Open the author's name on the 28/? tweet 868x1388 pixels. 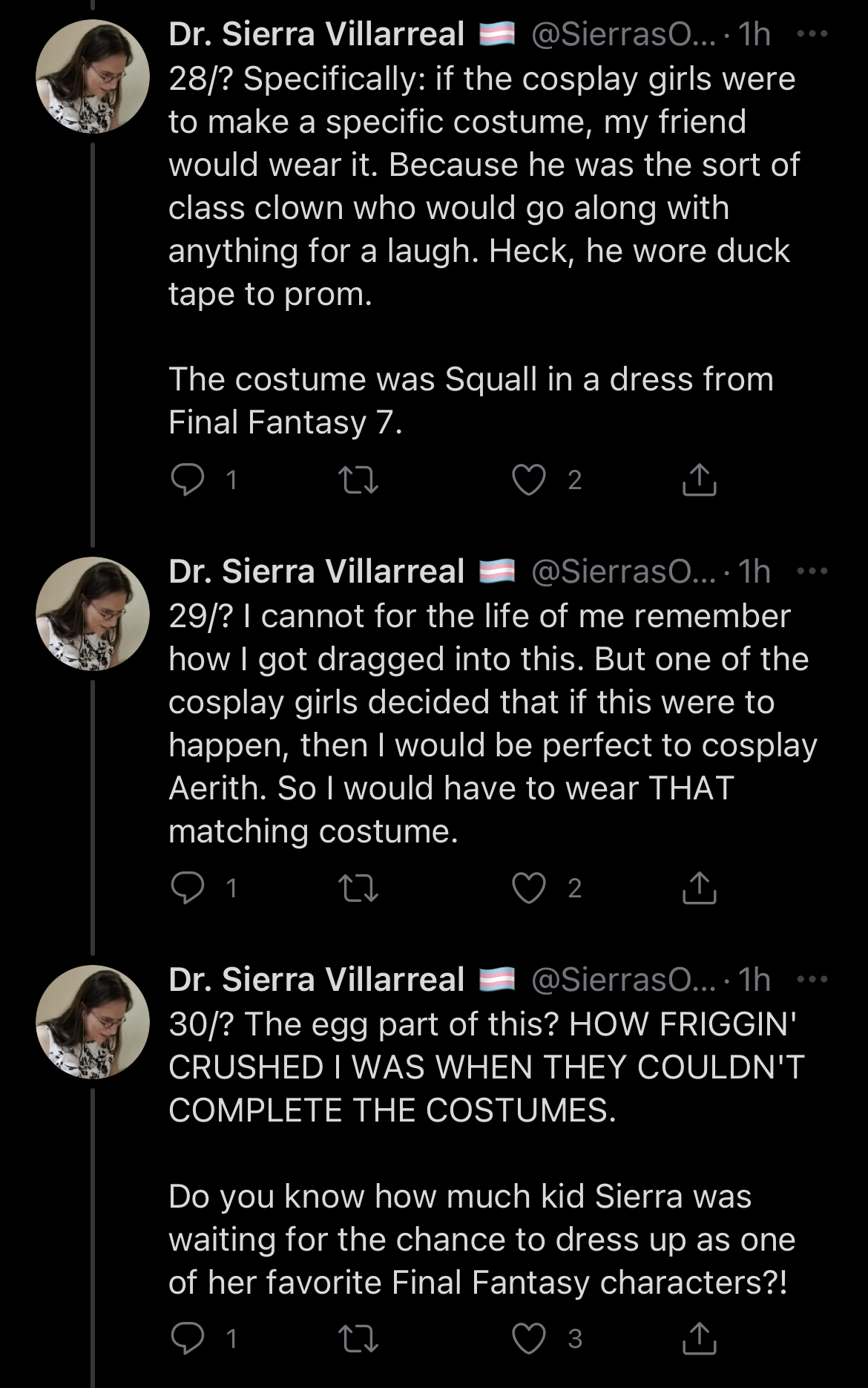[x=316, y=34]
